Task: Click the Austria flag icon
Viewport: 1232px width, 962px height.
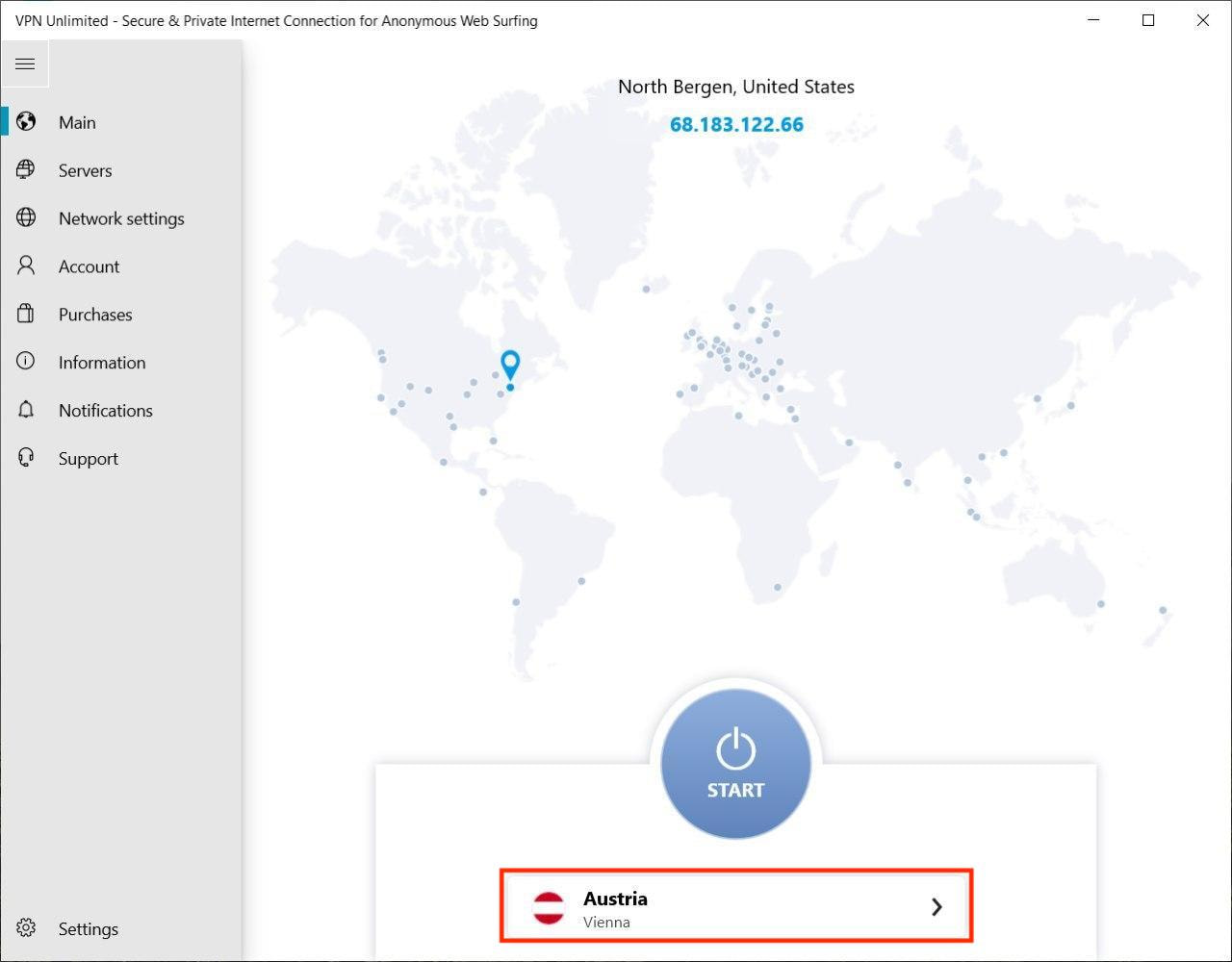Action: click(x=549, y=907)
